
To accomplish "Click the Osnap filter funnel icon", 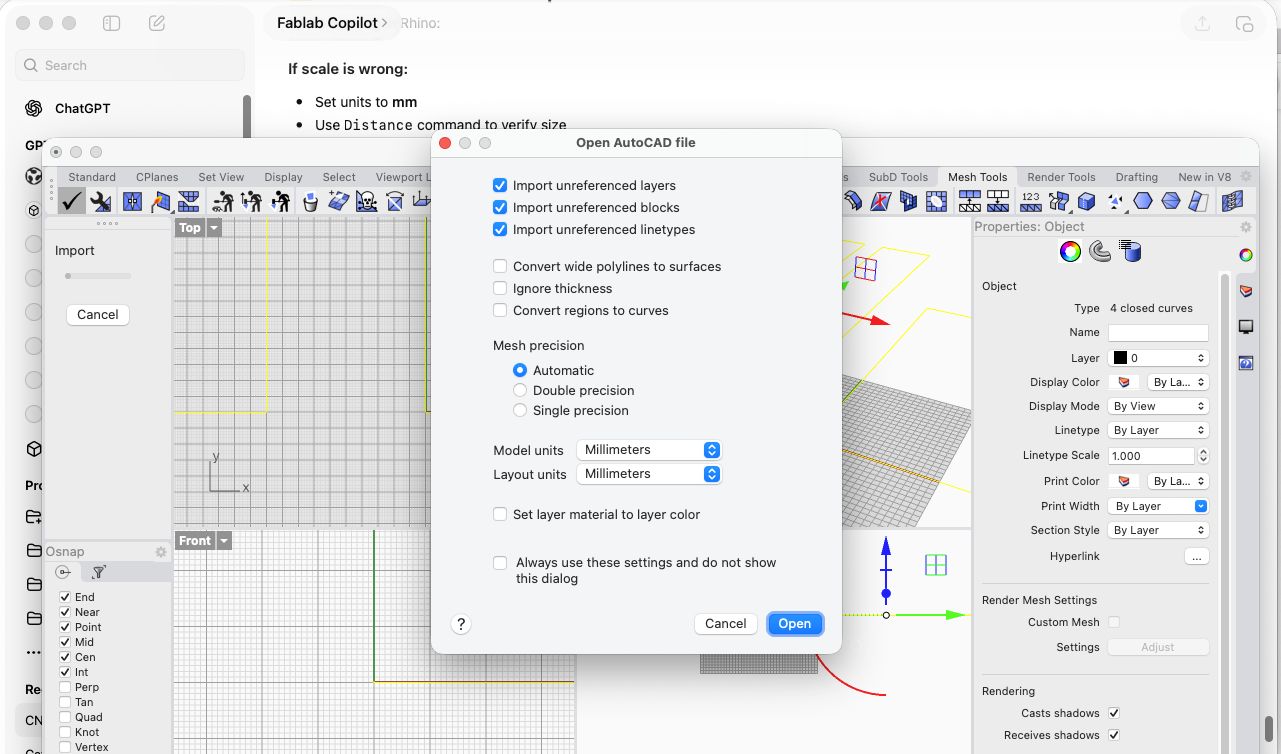I will (99, 572).
